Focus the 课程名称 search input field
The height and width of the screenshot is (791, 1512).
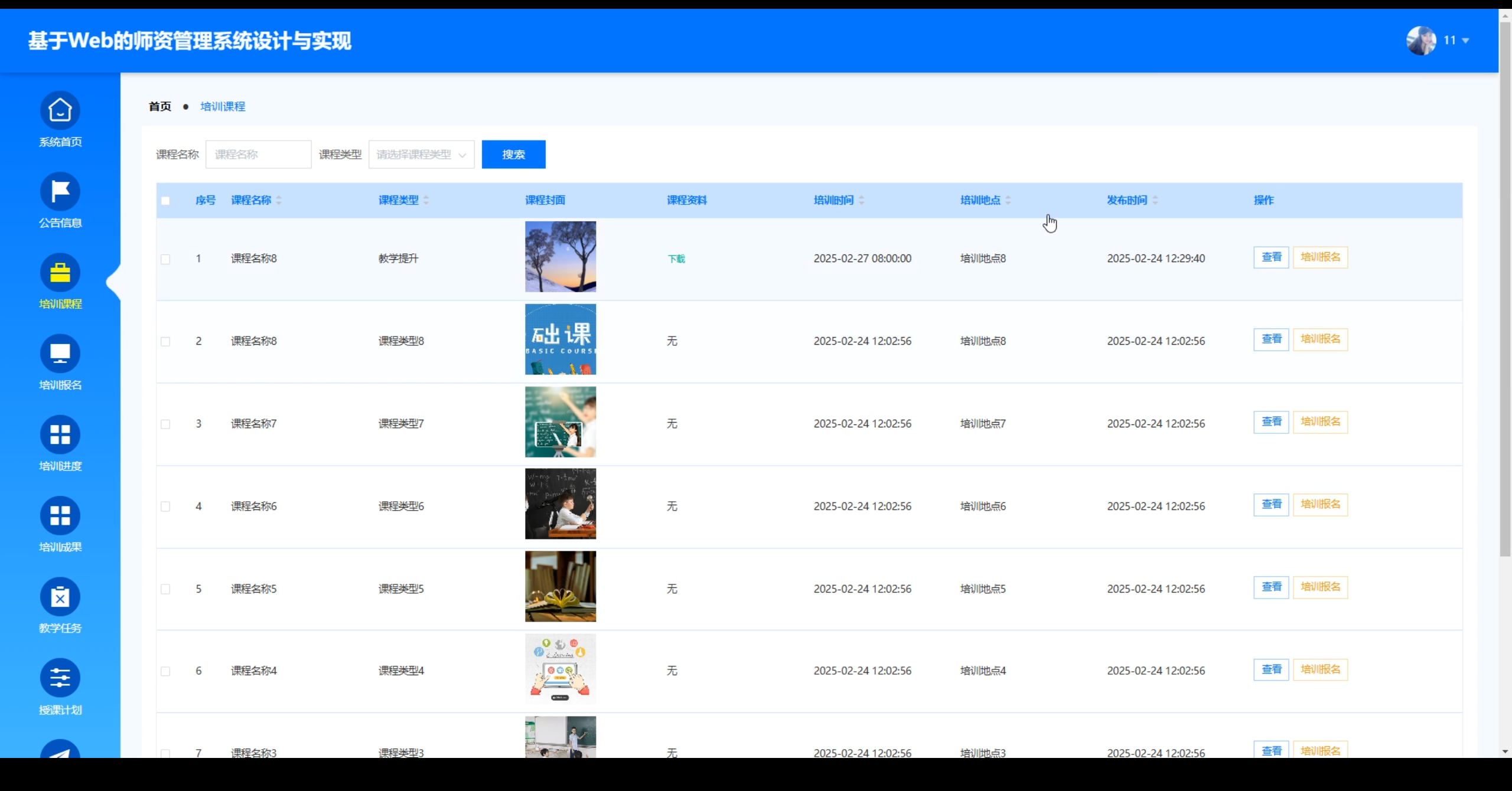point(258,155)
